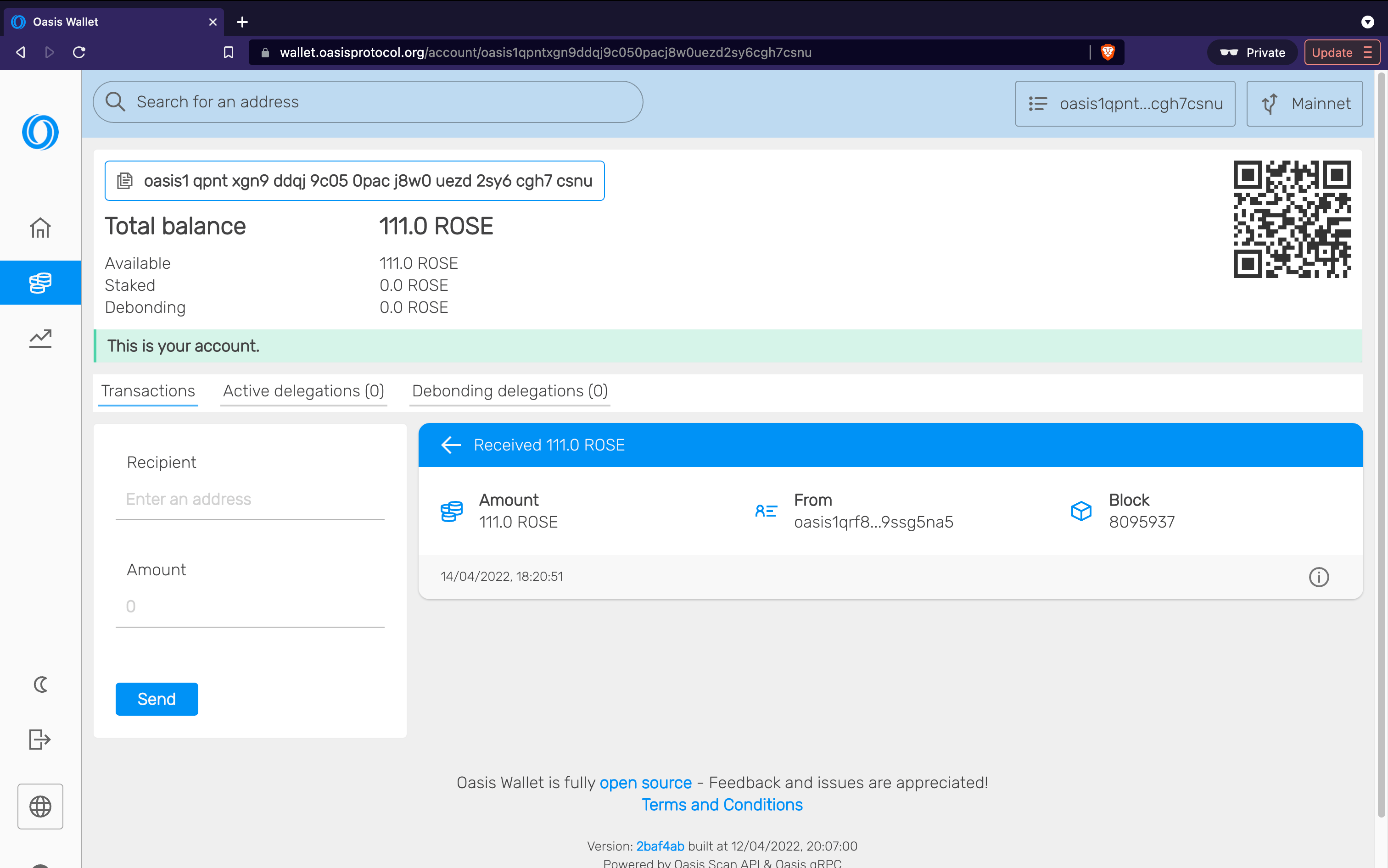Click the Debonding 0.0 ROSE value
Screen dimensions: 1388x868
coord(414,308)
